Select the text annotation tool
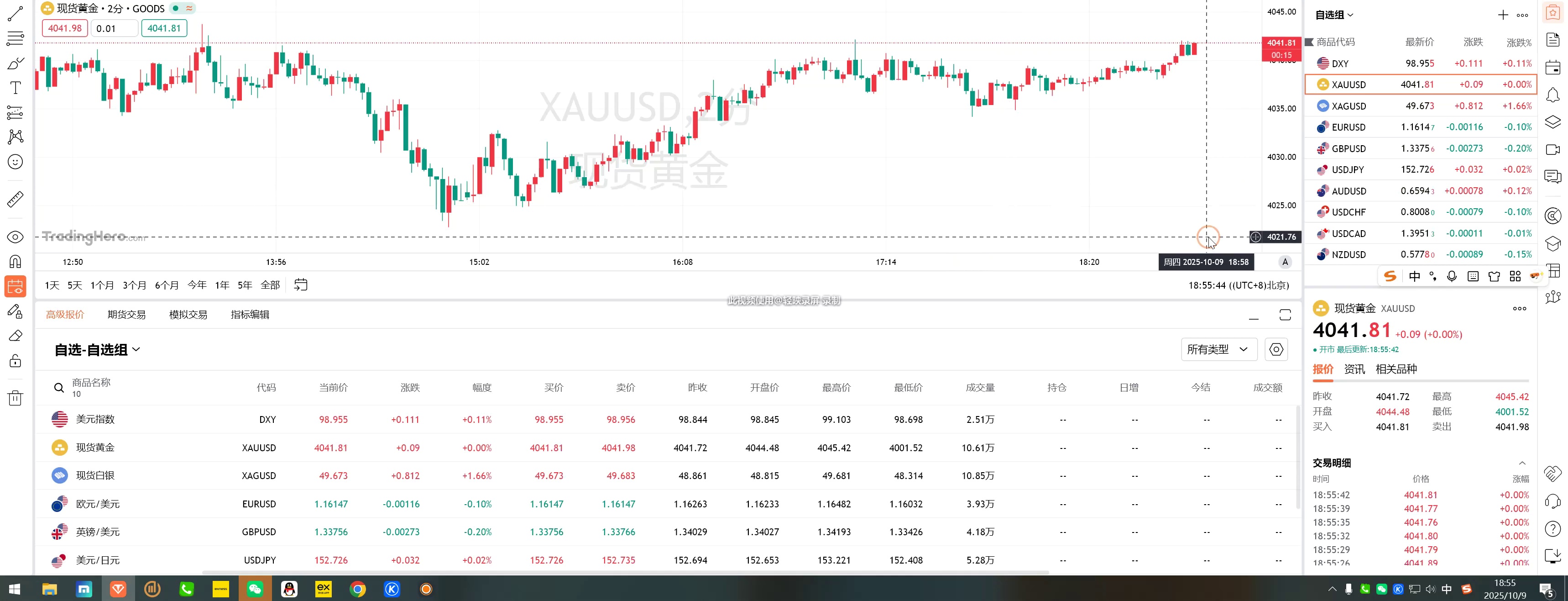The height and width of the screenshot is (601, 1568). pyautogui.click(x=15, y=88)
